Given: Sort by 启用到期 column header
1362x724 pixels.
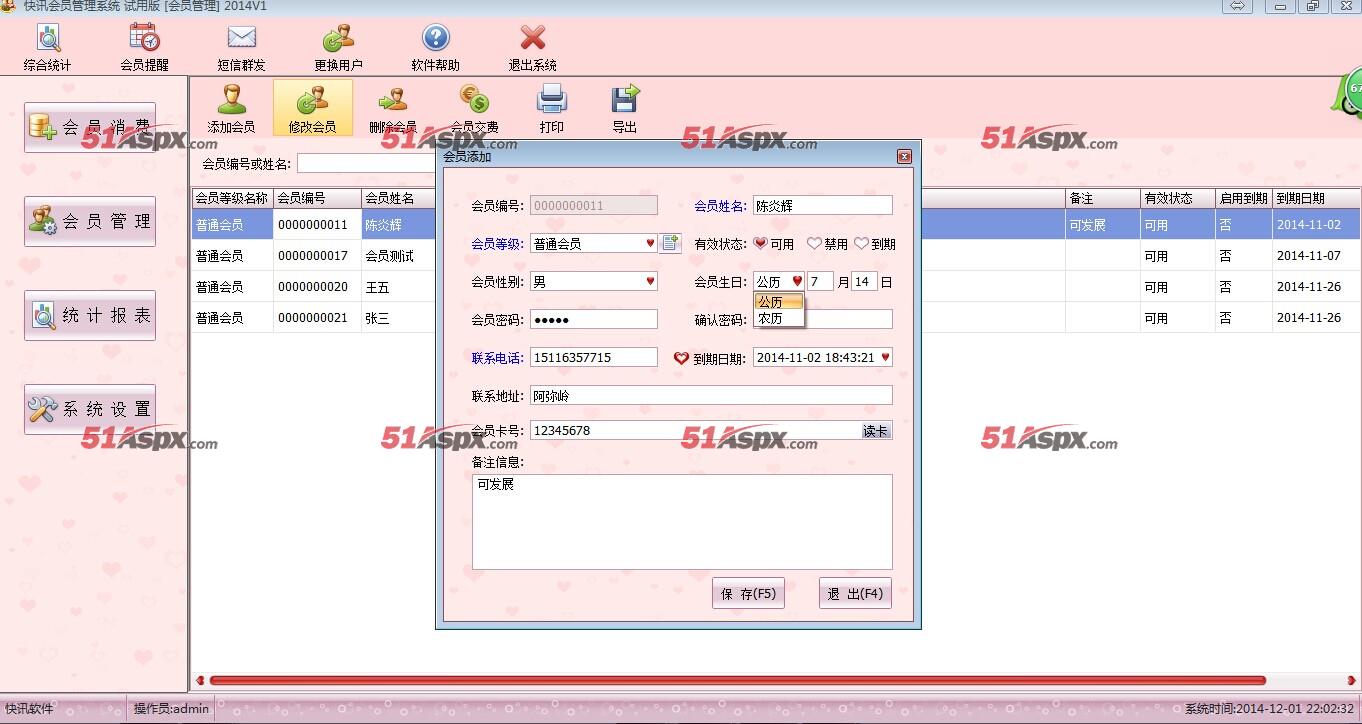Looking at the screenshot, I should click(x=1244, y=198).
